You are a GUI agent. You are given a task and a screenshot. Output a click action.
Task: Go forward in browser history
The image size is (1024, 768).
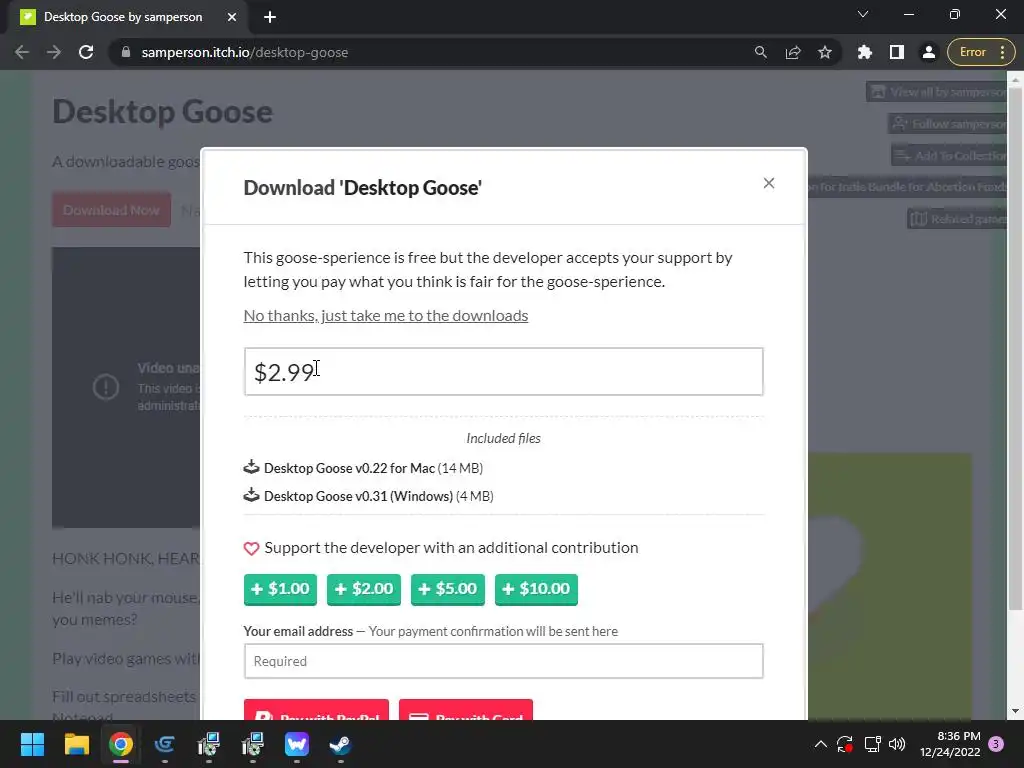pos(54,52)
